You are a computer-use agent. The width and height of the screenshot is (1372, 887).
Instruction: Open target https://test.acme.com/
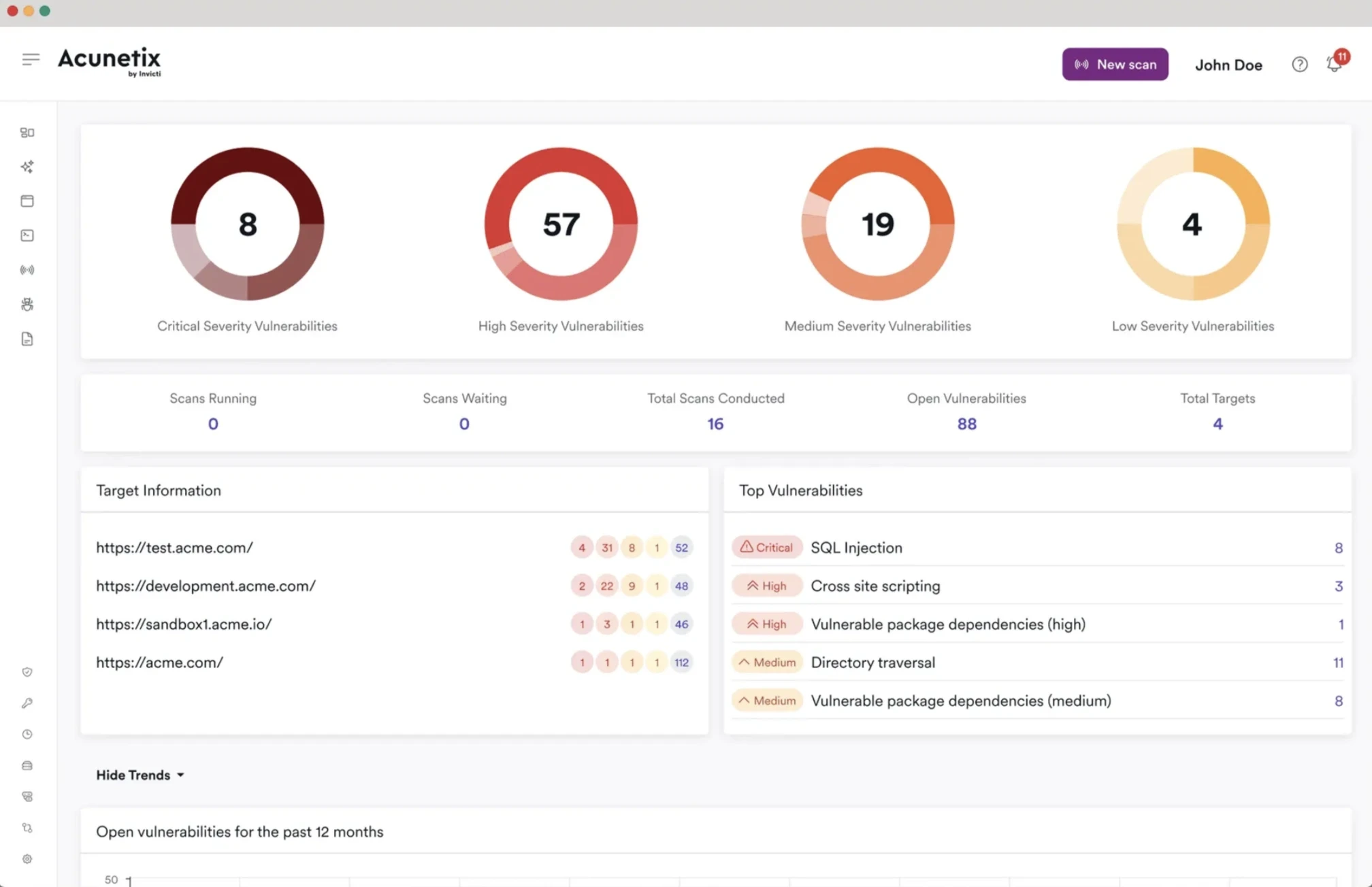[175, 547]
